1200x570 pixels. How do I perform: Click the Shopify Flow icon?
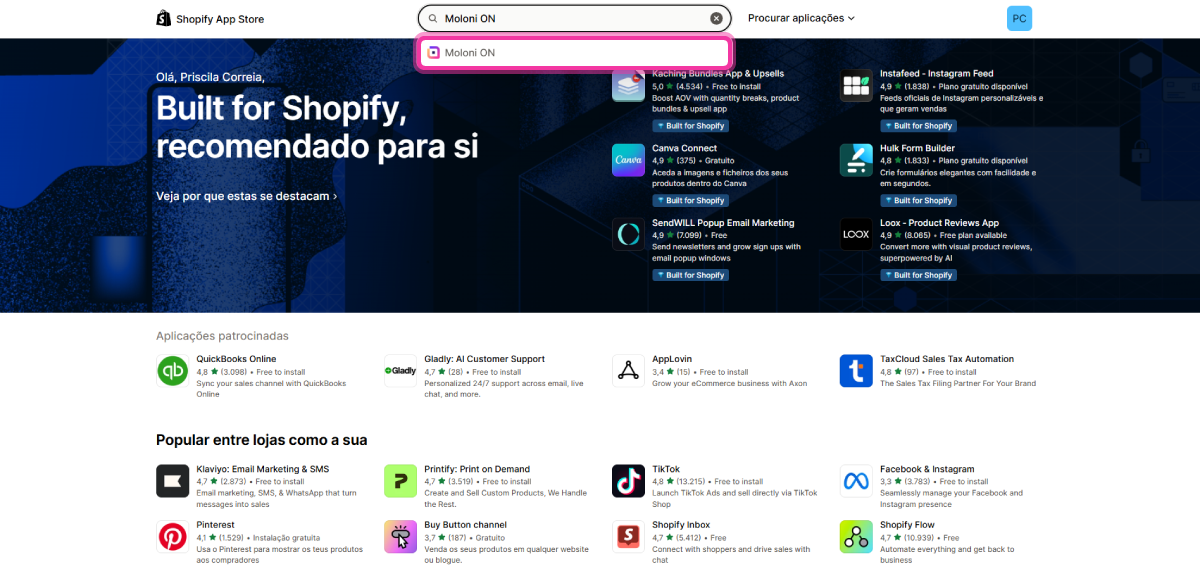click(856, 537)
